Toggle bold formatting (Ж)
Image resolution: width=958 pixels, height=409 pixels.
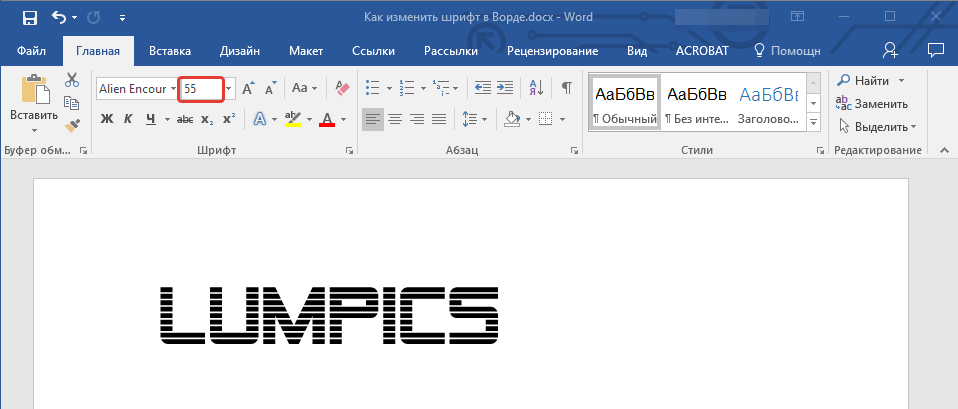(x=107, y=120)
